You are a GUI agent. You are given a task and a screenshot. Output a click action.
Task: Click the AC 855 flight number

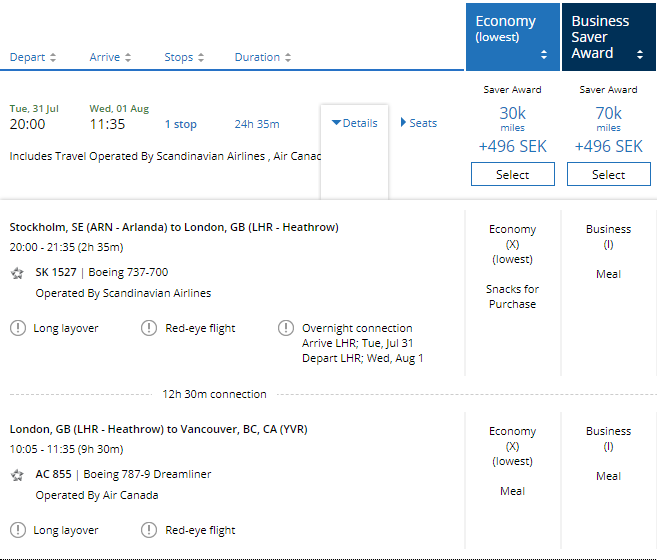54,475
